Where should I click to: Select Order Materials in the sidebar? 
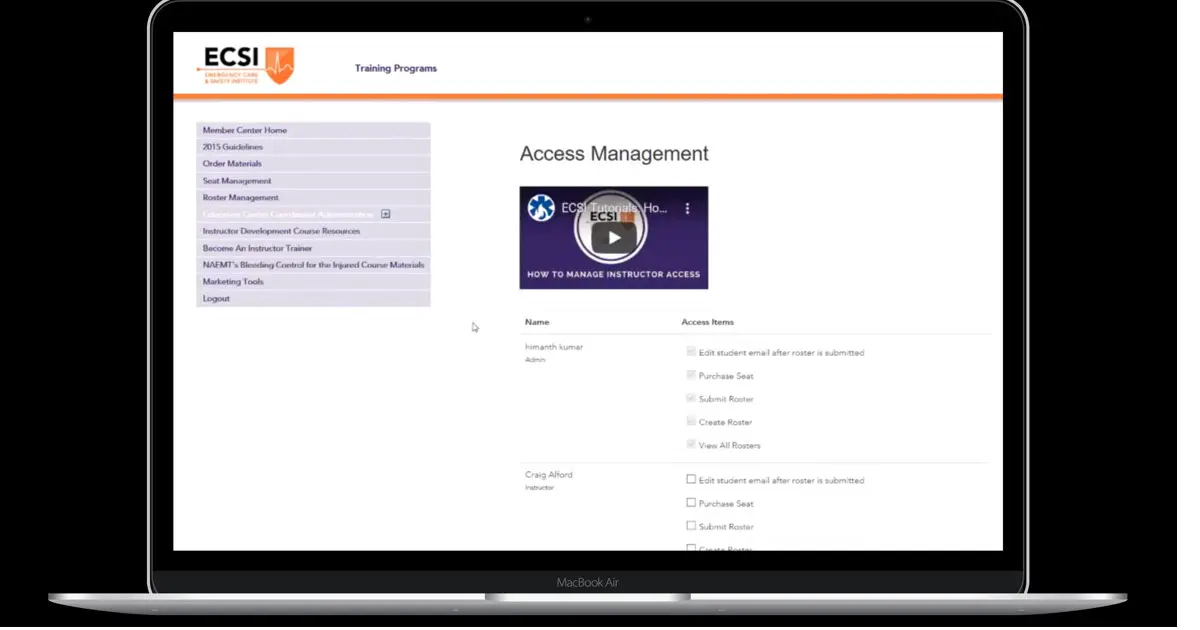232,164
